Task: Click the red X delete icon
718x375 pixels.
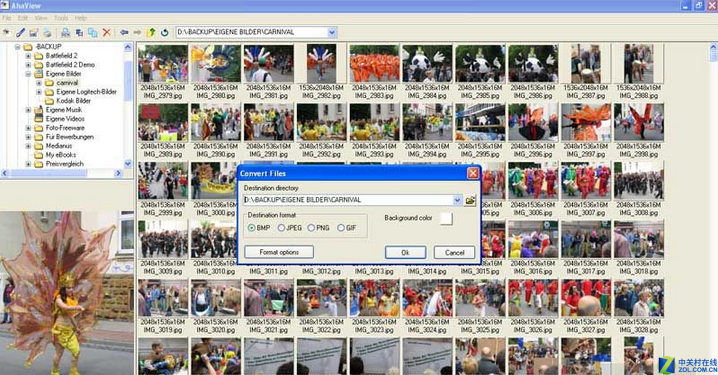Action: (x=107, y=32)
